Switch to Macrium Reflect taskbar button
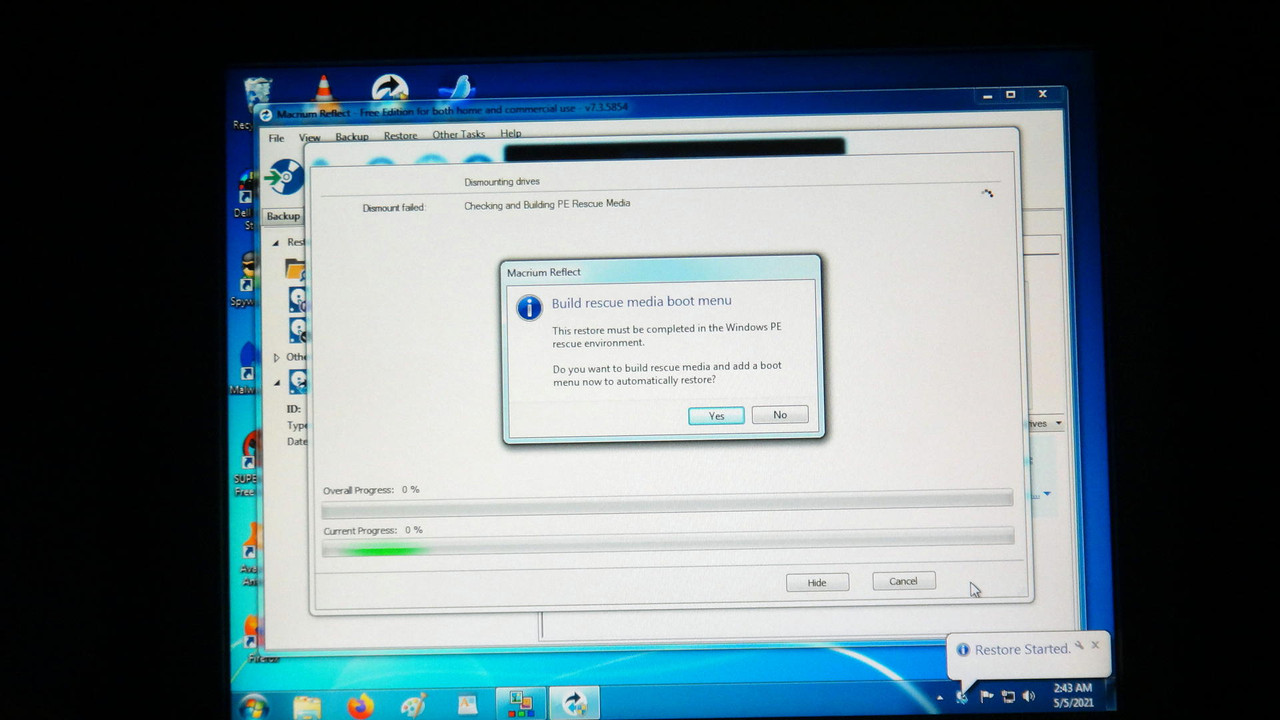The image size is (1280, 720). click(574, 704)
